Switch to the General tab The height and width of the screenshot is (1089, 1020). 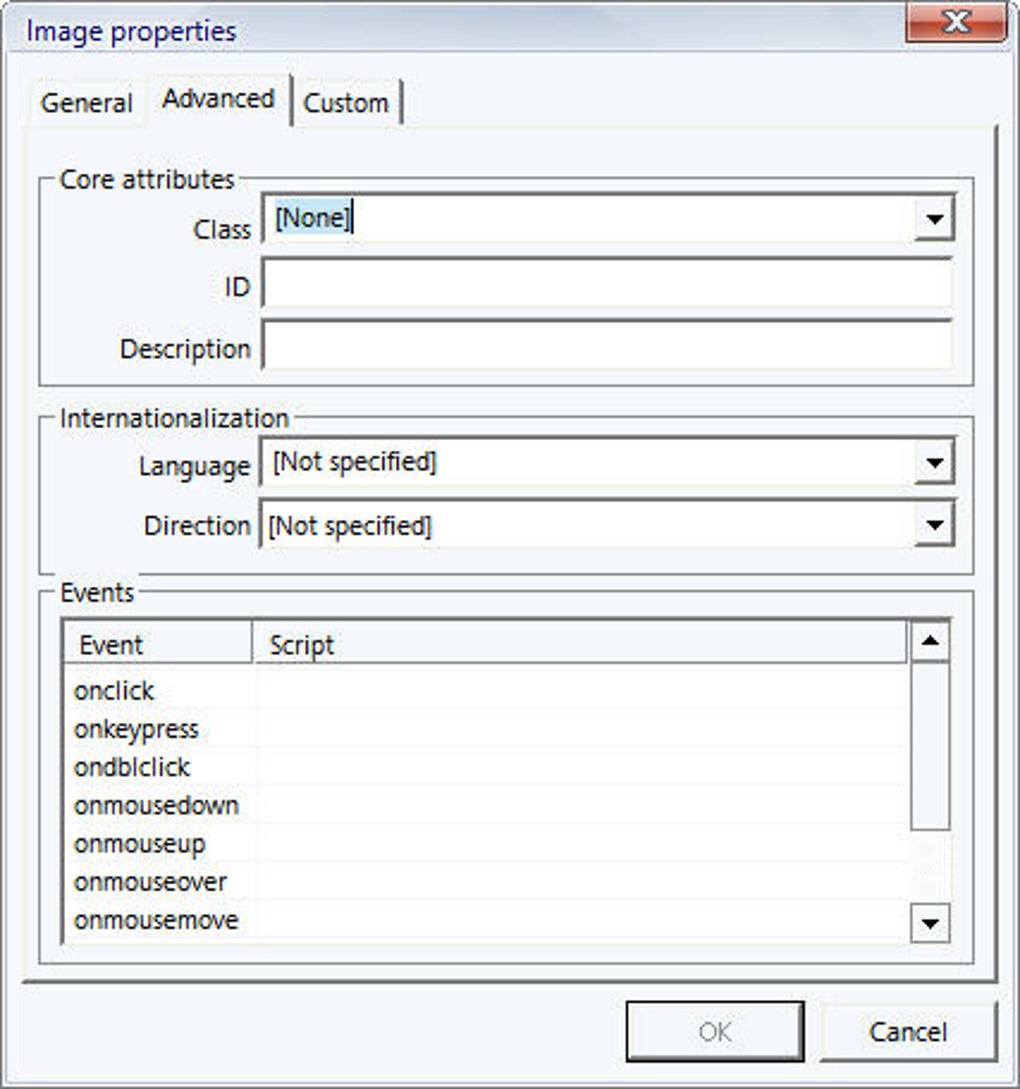(87, 103)
